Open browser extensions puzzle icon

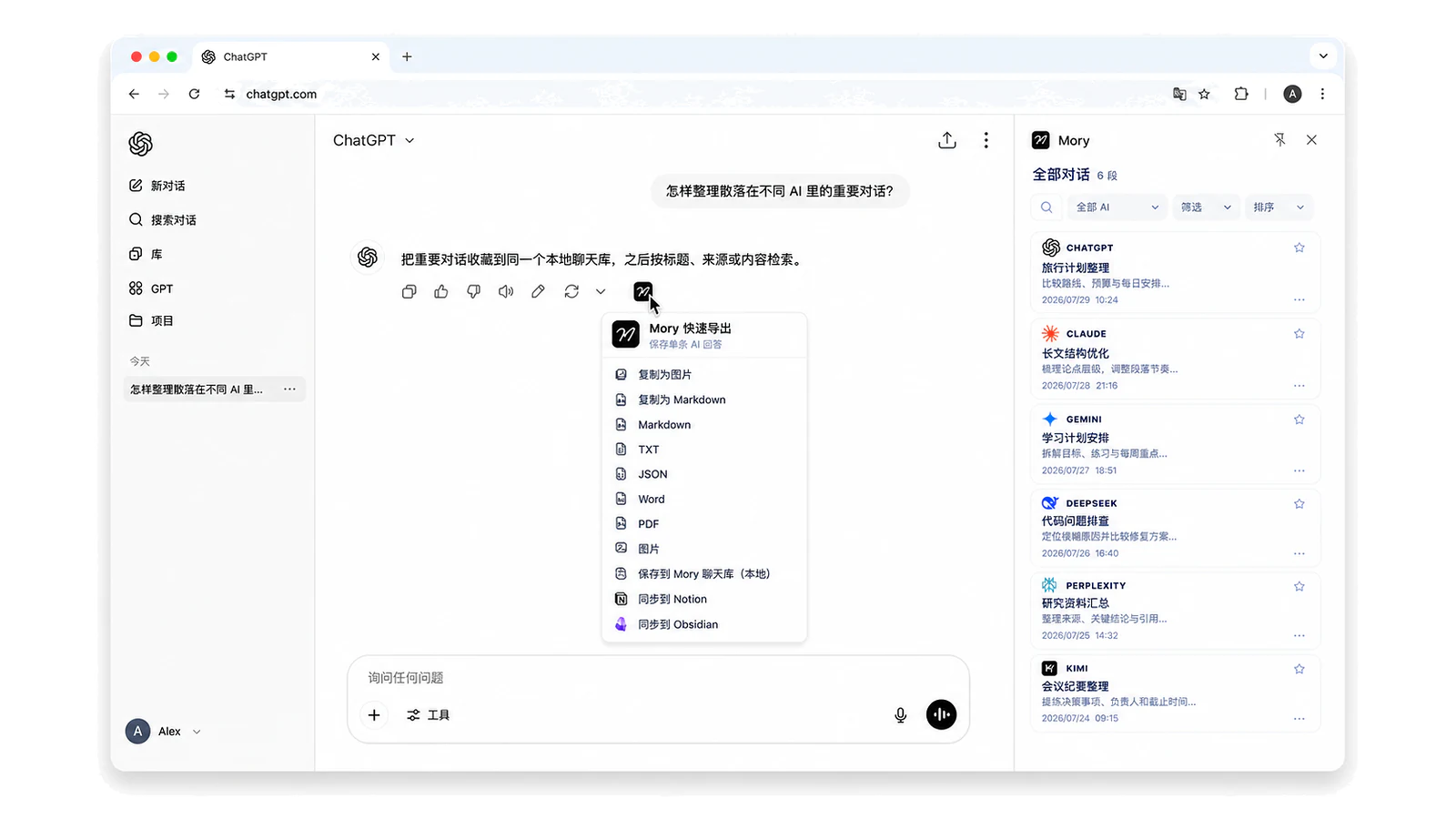click(1241, 94)
